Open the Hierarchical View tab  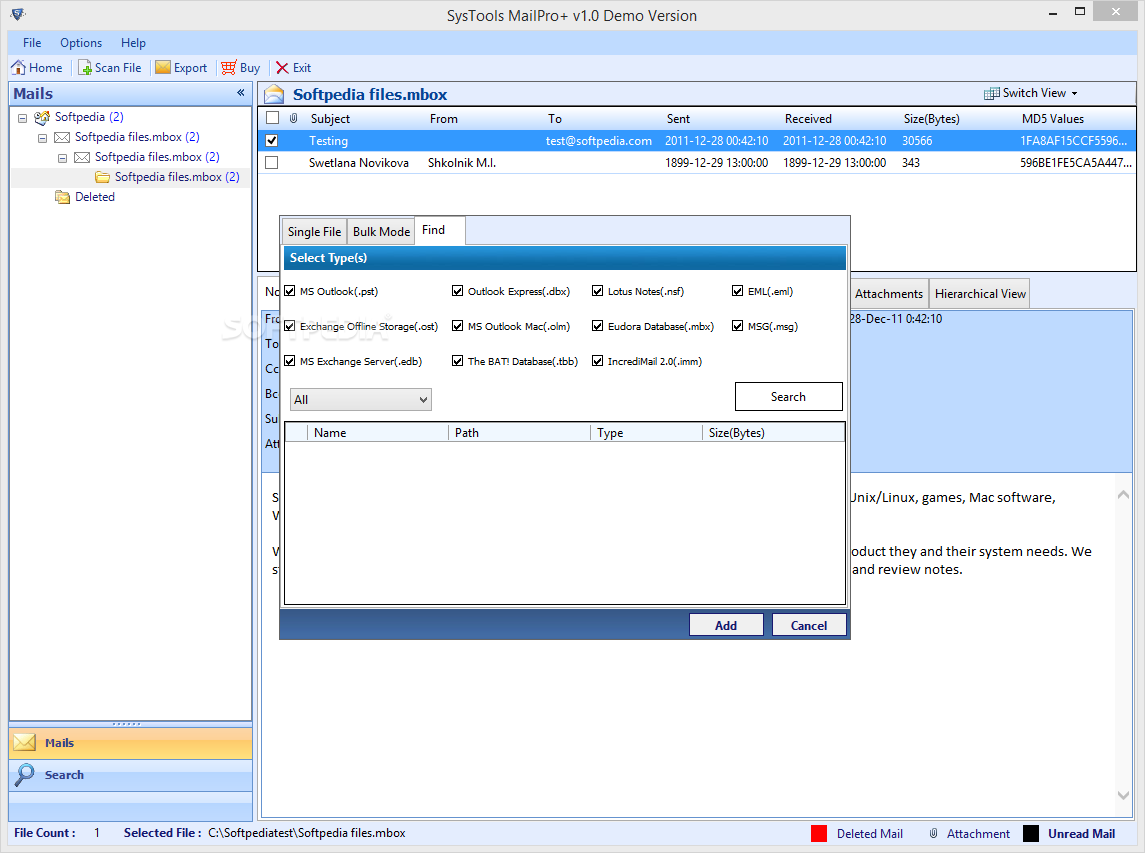click(980, 294)
